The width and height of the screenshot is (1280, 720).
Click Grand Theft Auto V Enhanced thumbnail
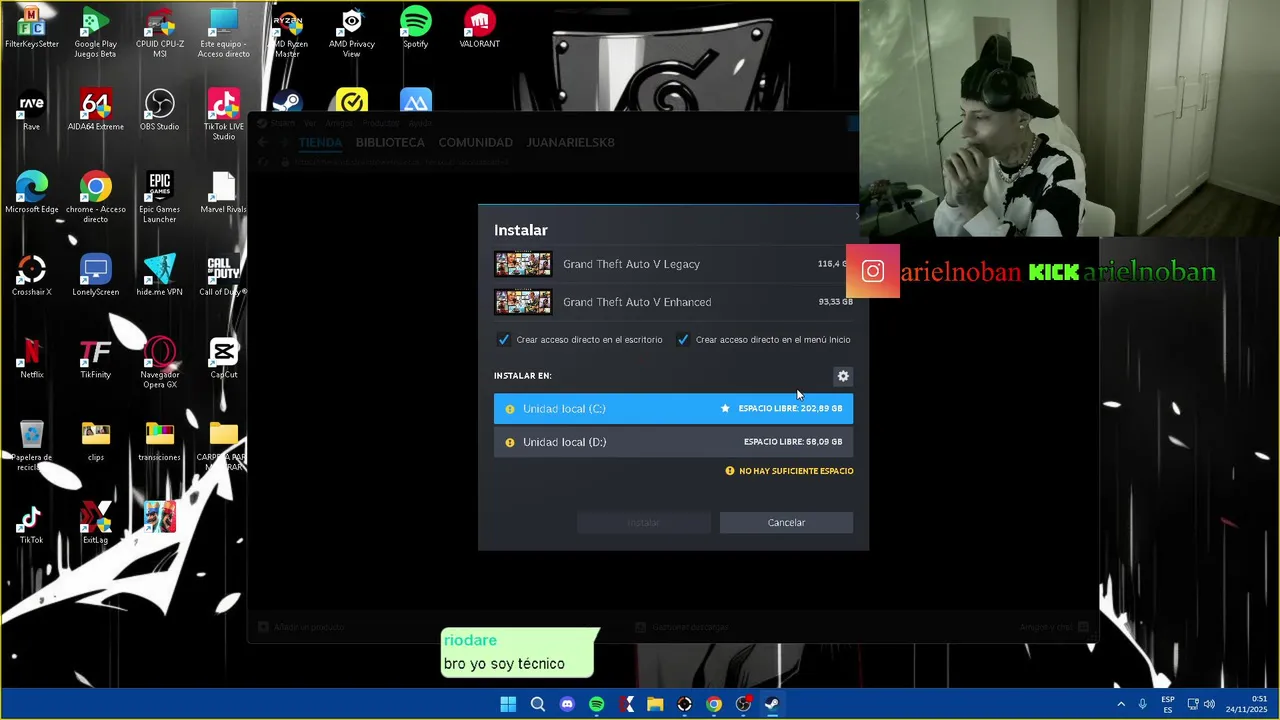coord(523,302)
